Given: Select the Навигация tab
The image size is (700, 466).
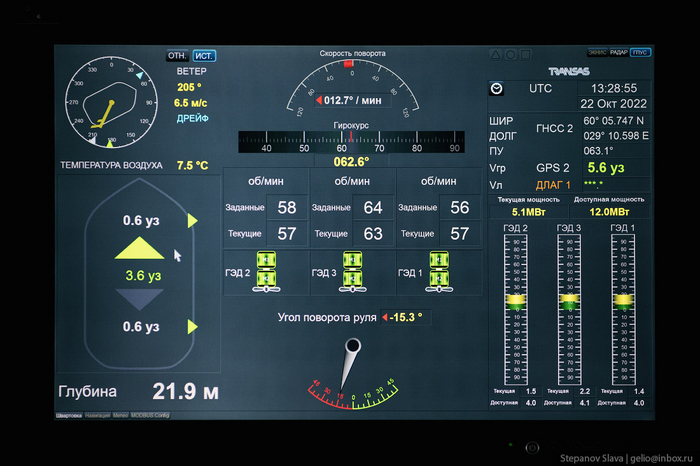Looking at the screenshot, I should [x=98, y=414].
